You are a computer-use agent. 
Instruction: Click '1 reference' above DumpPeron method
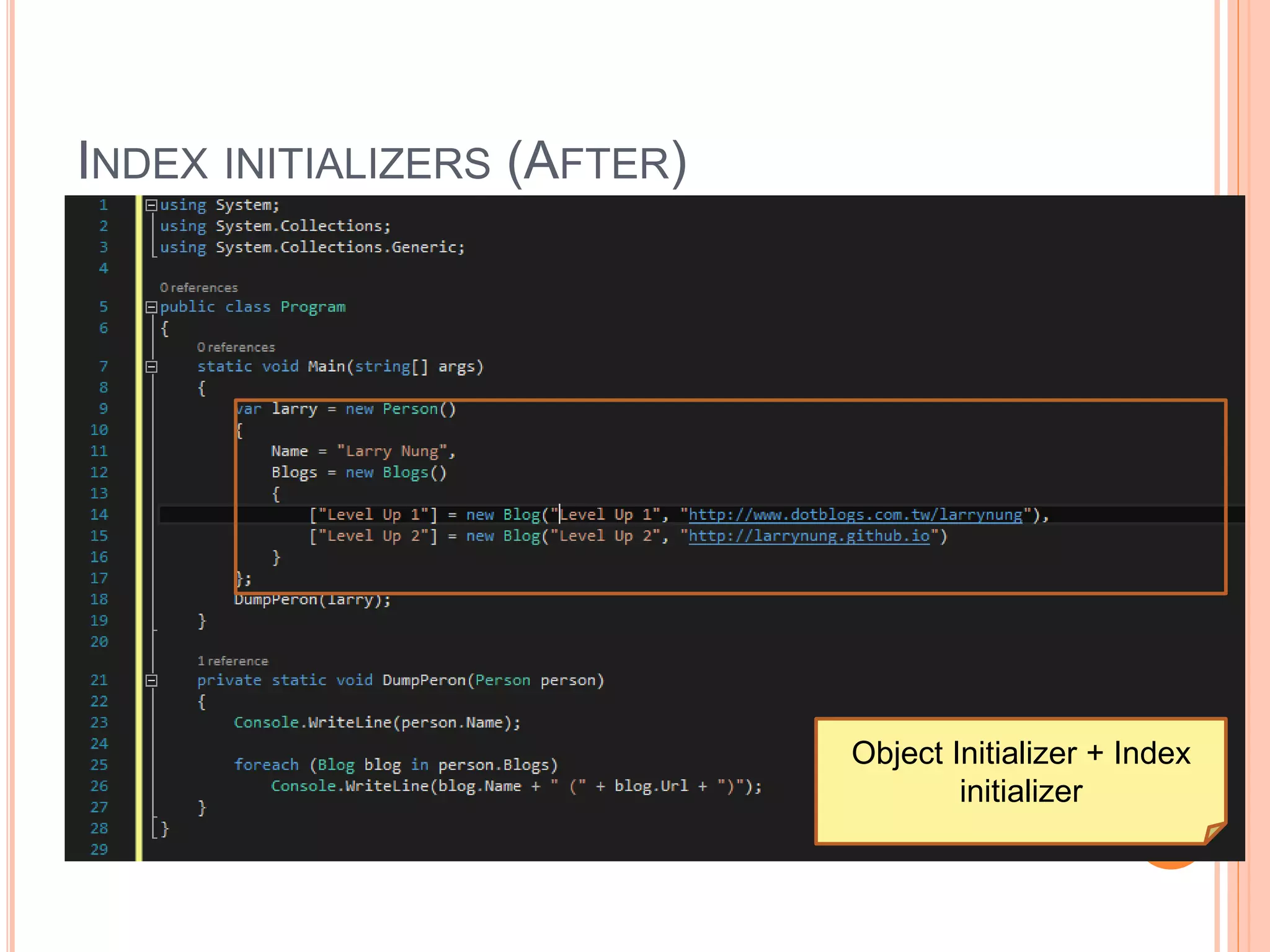point(233,661)
